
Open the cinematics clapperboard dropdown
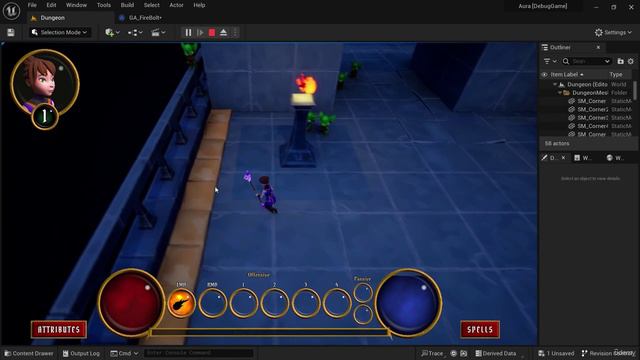158,32
